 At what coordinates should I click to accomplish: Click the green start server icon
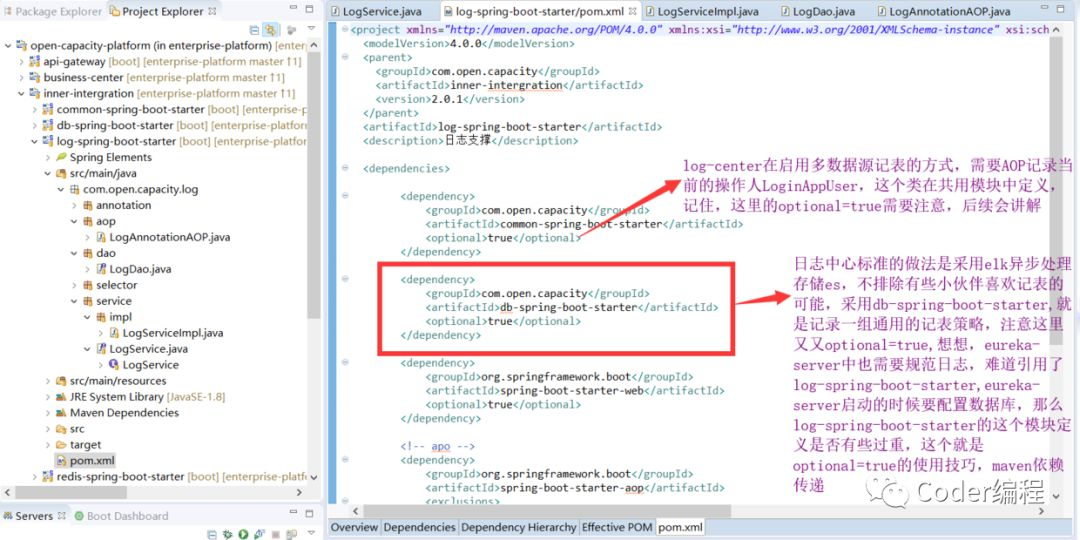(x=243, y=534)
